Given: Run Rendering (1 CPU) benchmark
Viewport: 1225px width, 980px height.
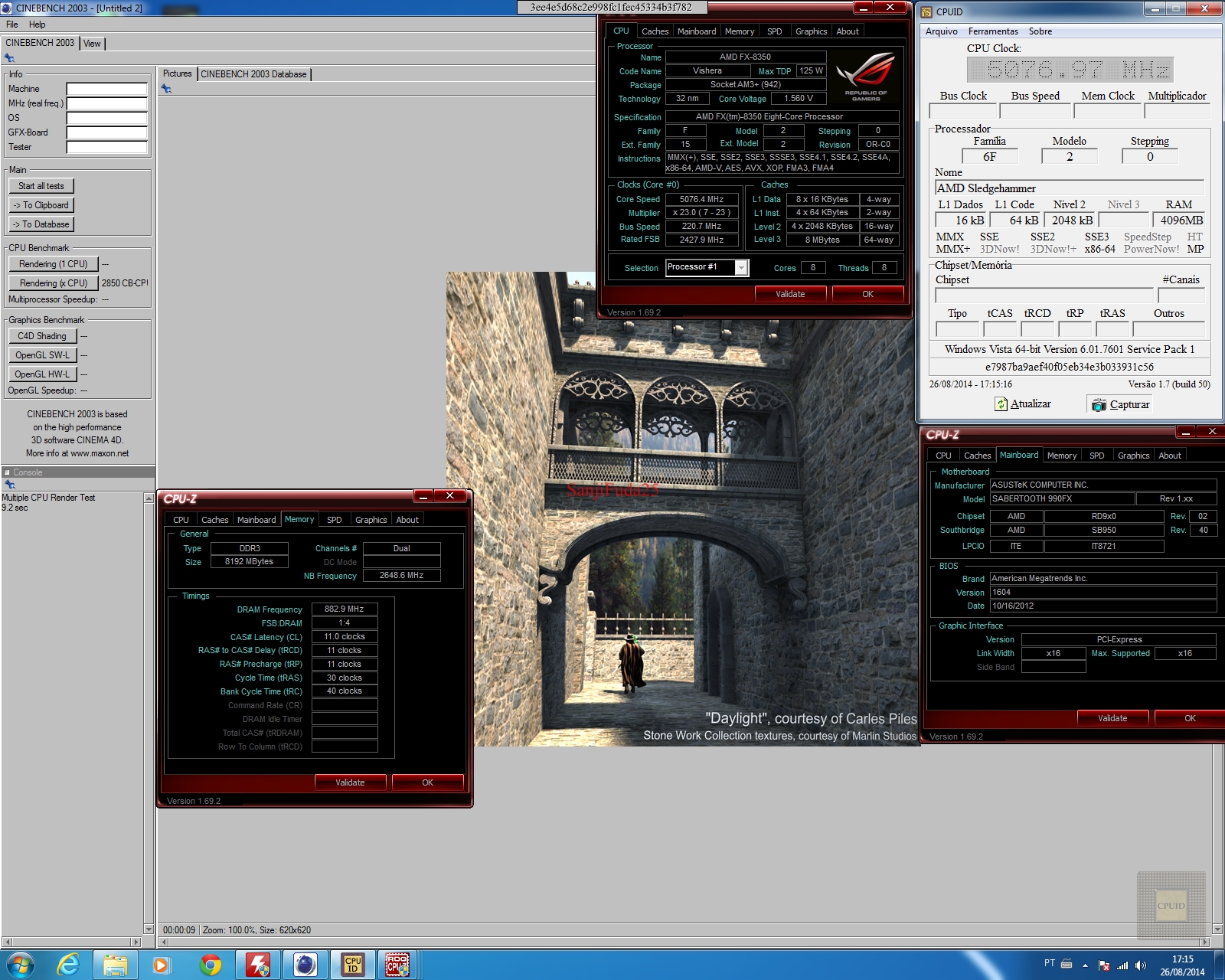Looking at the screenshot, I should point(54,264).
